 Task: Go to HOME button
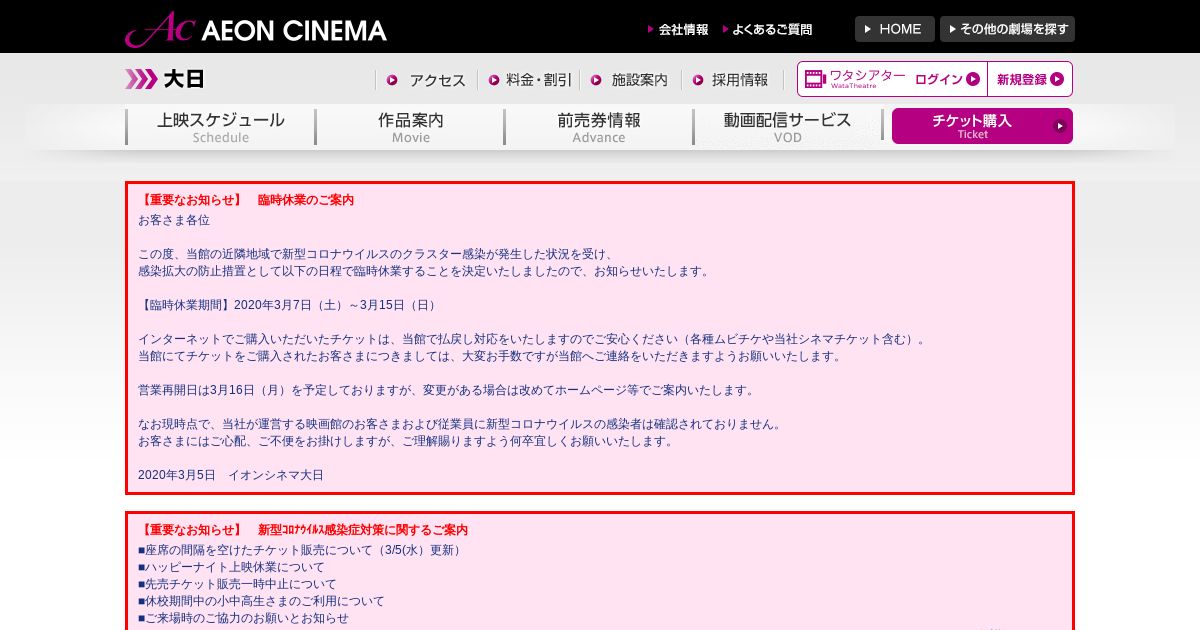[x=894, y=29]
